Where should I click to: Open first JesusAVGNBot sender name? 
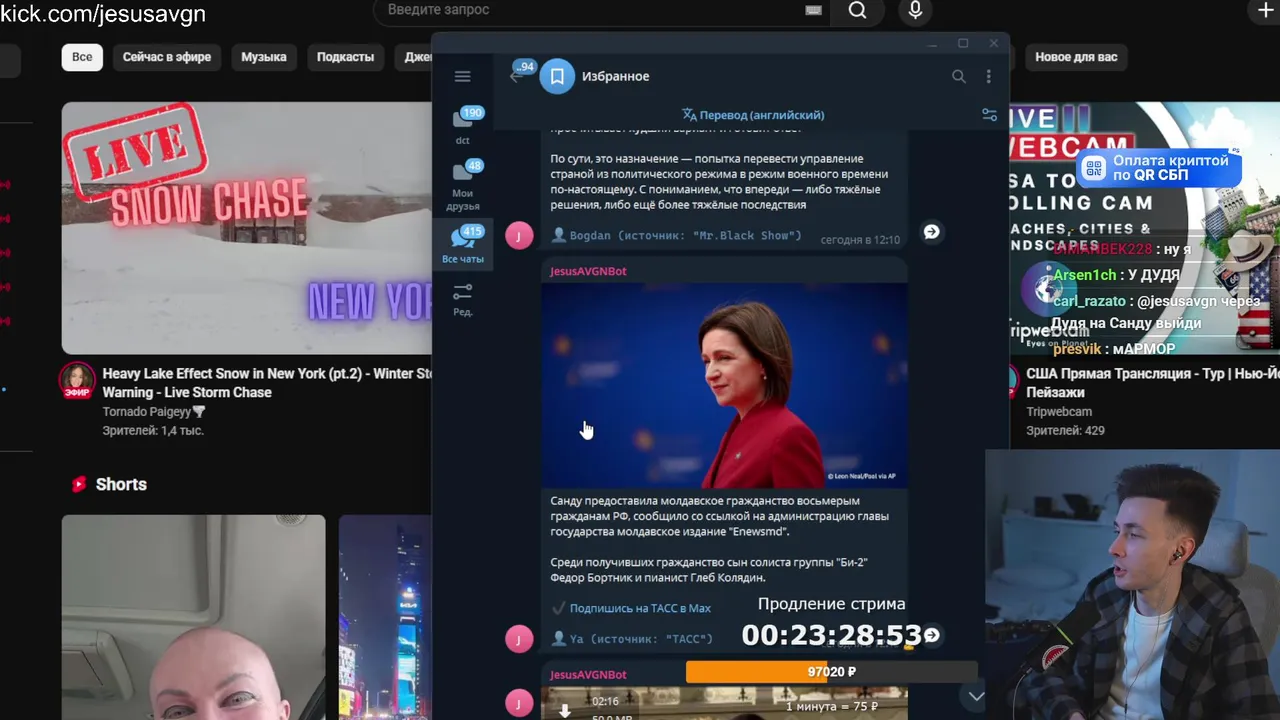[x=588, y=271]
